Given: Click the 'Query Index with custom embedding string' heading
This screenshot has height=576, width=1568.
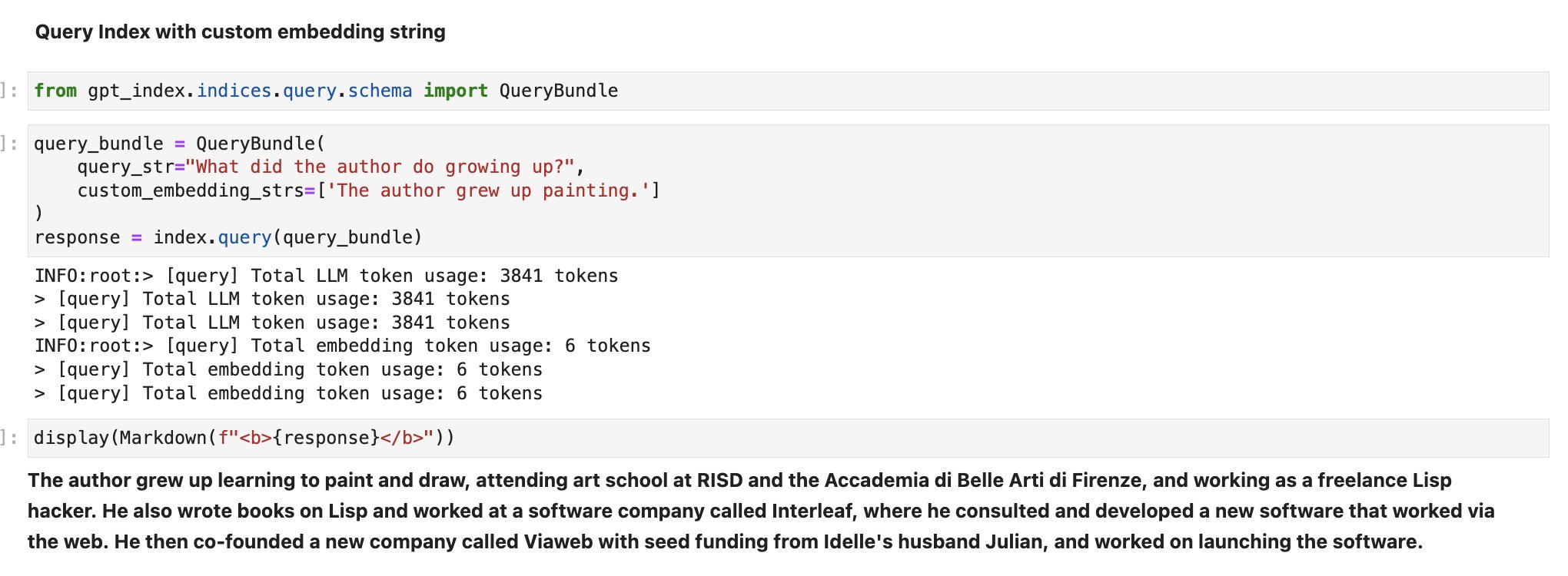Looking at the screenshot, I should (240, 32).
